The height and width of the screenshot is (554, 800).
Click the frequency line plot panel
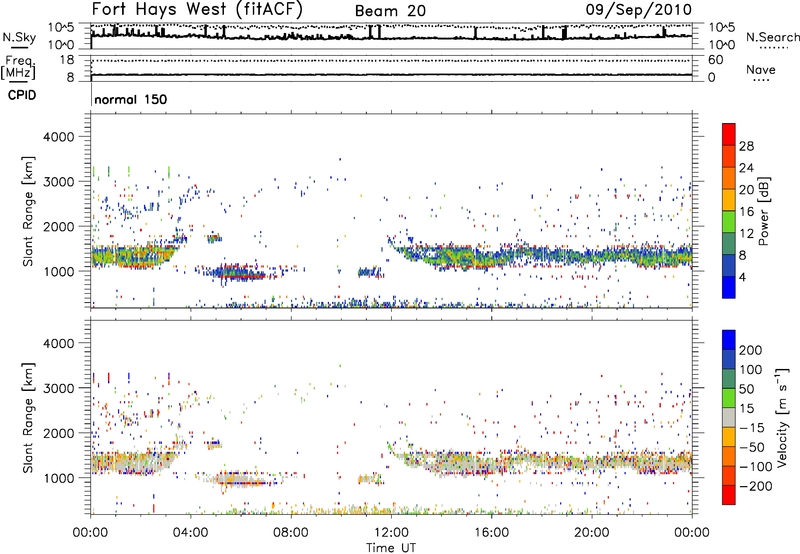[391, 68]
